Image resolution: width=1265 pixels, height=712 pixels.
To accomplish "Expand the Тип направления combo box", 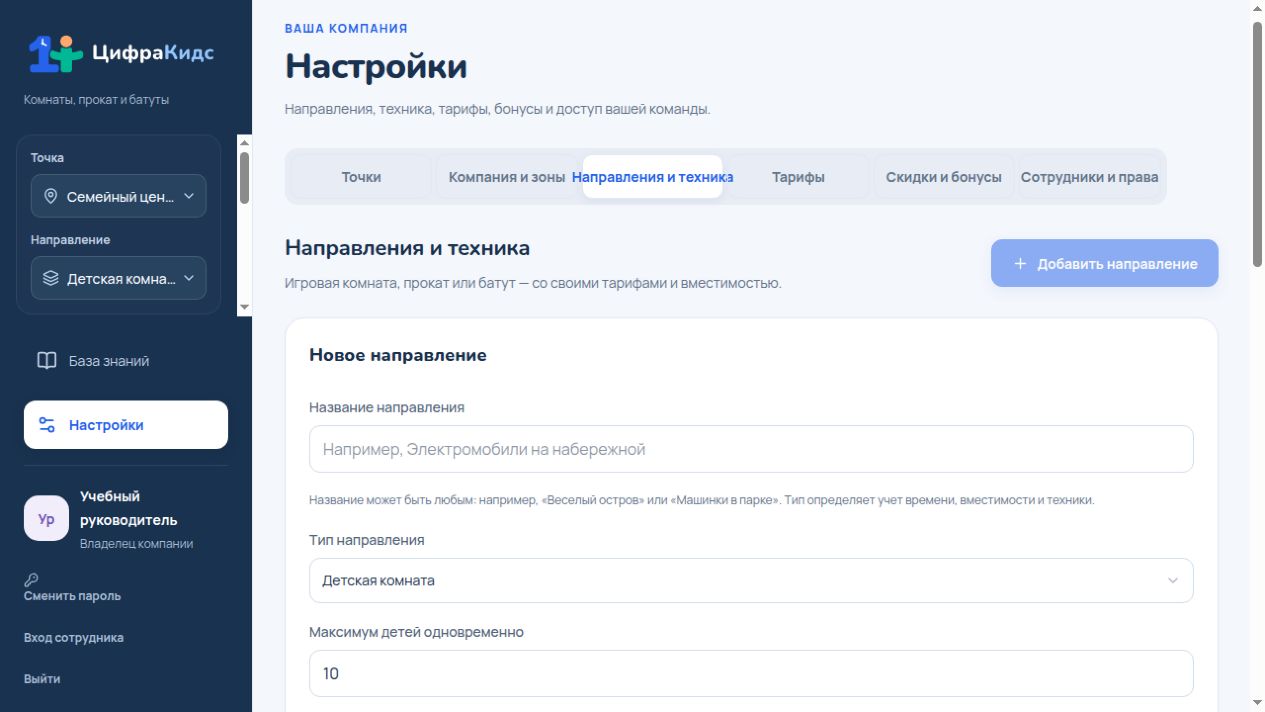I will [751, 581].
